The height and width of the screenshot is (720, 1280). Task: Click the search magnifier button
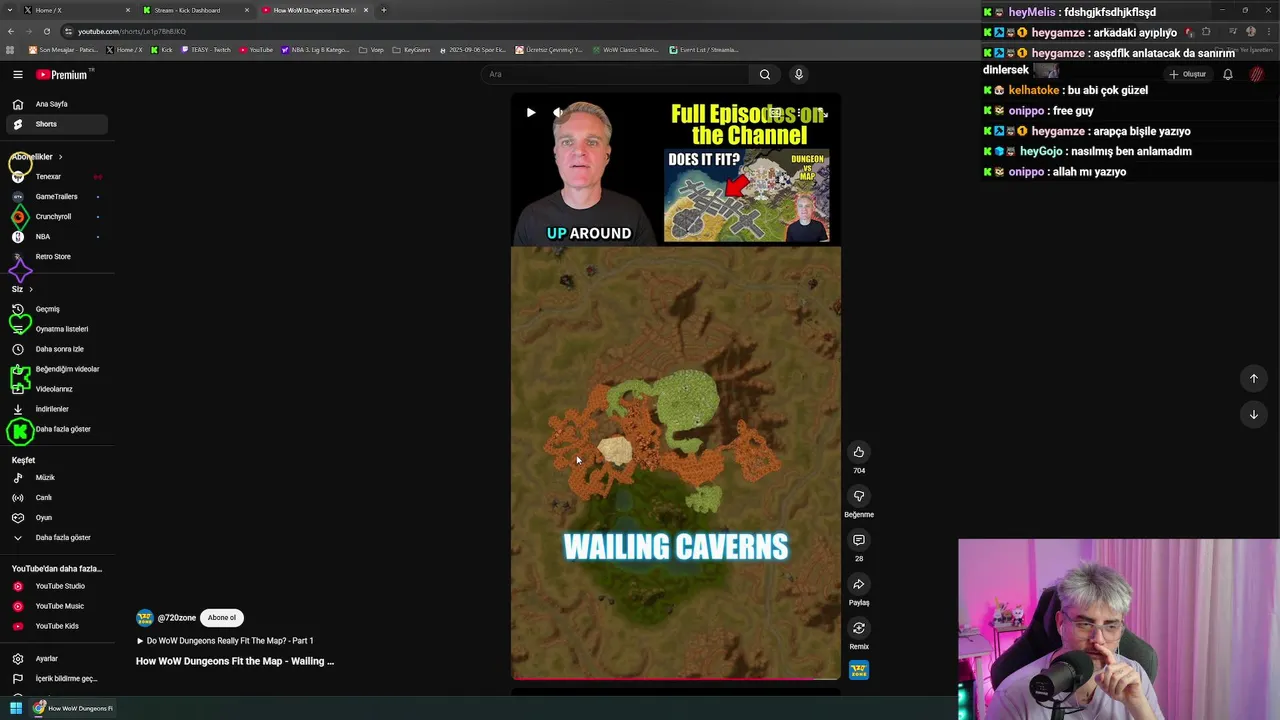pyautogui.click(x=765, y=74)
